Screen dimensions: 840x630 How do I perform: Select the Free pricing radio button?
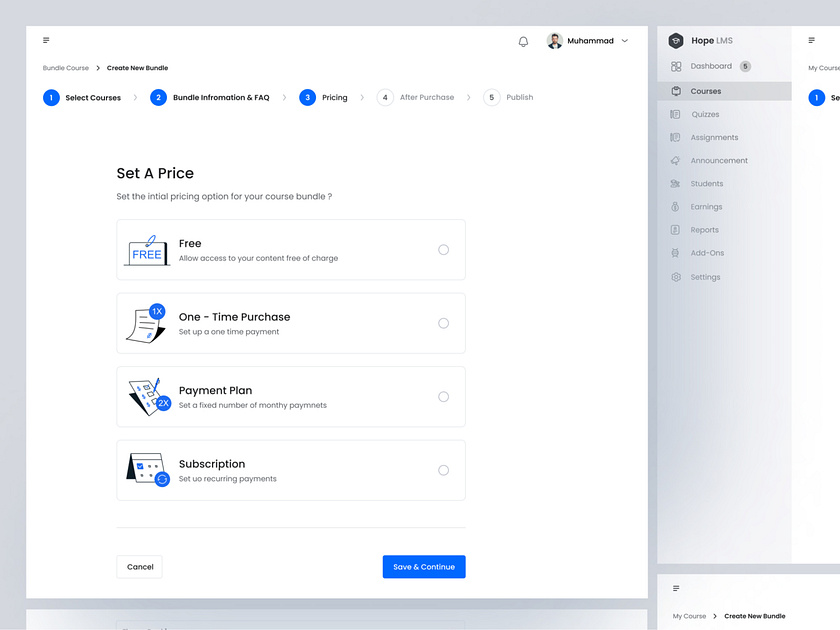[x=443, y=250]
